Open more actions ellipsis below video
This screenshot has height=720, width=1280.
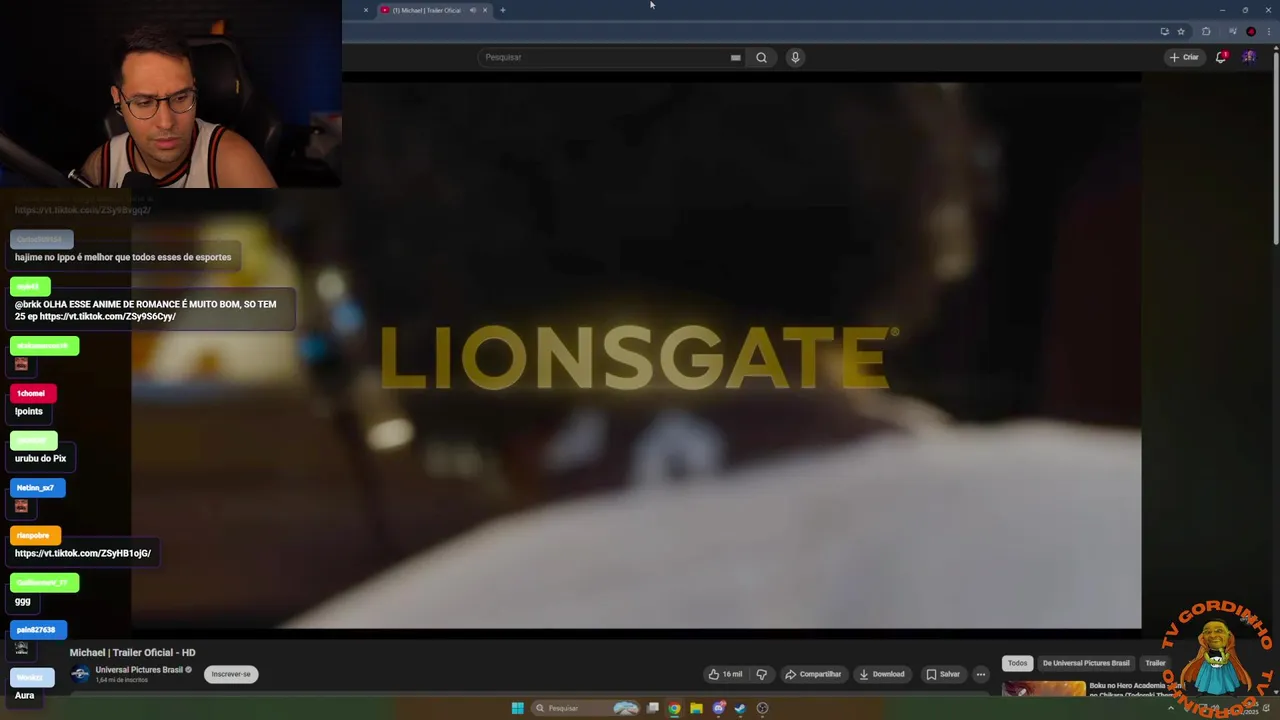pyautogui.click(x=980, y=674)
